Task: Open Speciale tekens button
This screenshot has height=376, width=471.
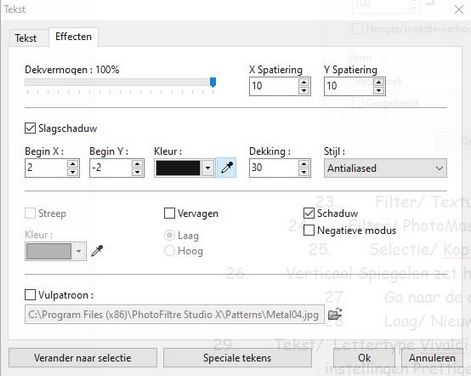Action: [237, 358]
